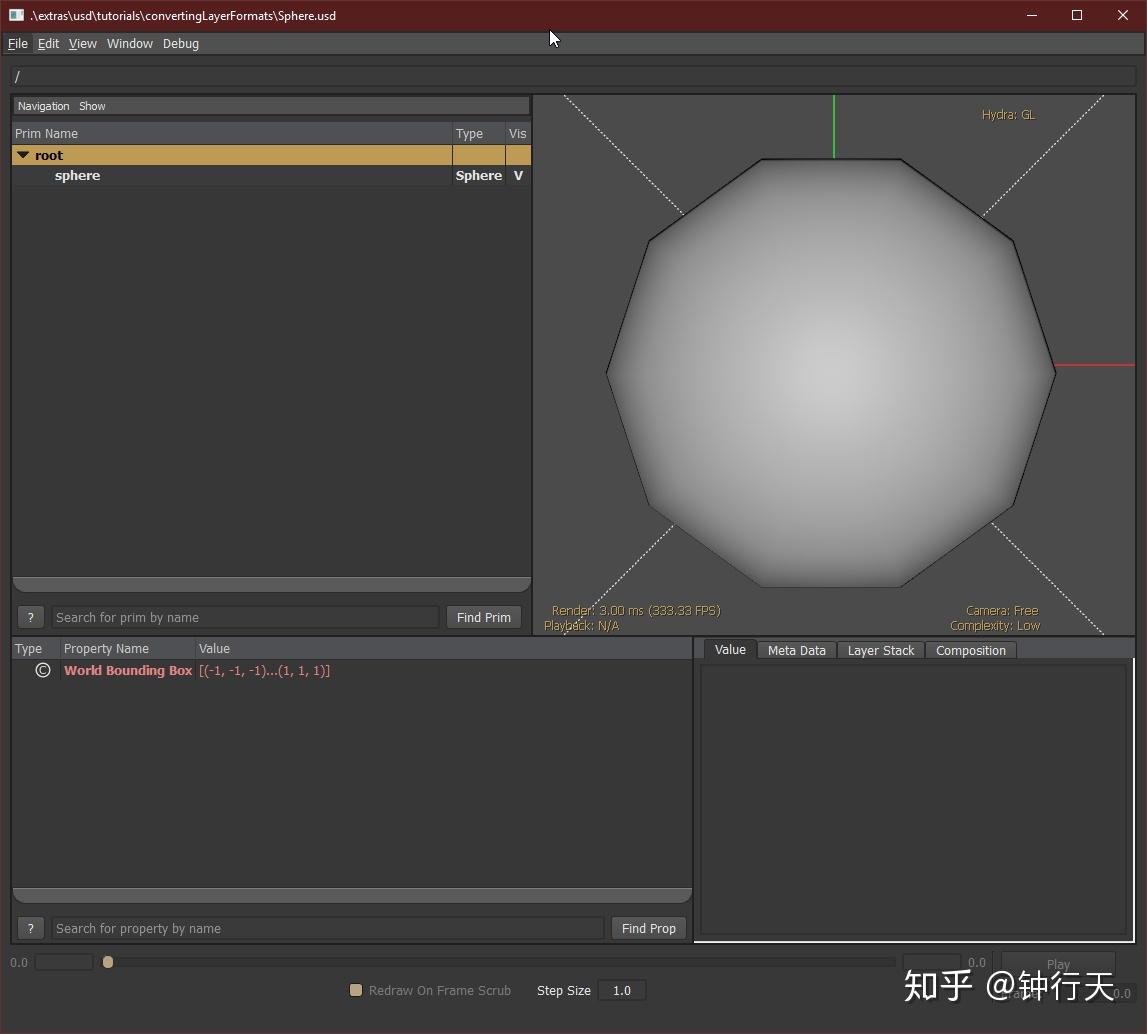Open the Window menu
This screenshot has height=1034, width=1147.
coord(129,44)
